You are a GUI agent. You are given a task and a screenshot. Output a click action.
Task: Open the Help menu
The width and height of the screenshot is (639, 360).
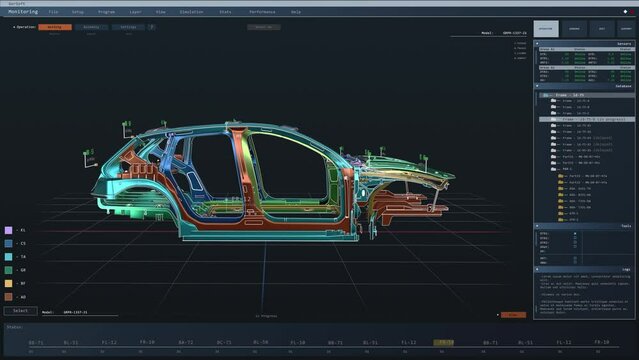coord(296,12)
